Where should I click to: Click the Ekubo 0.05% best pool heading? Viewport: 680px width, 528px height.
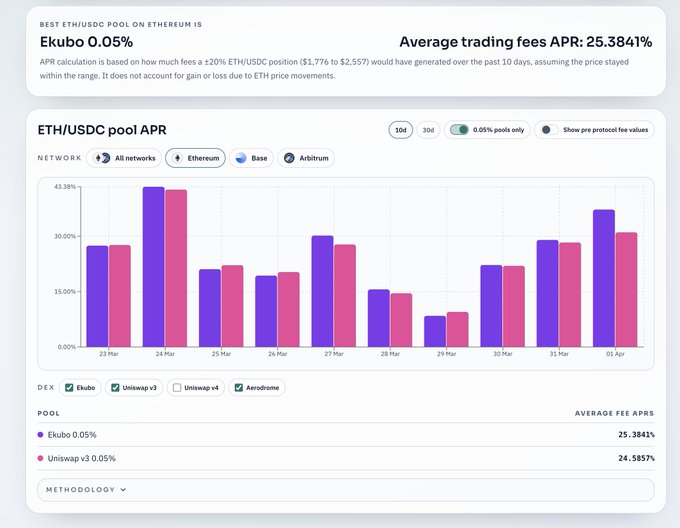(86, 42)
